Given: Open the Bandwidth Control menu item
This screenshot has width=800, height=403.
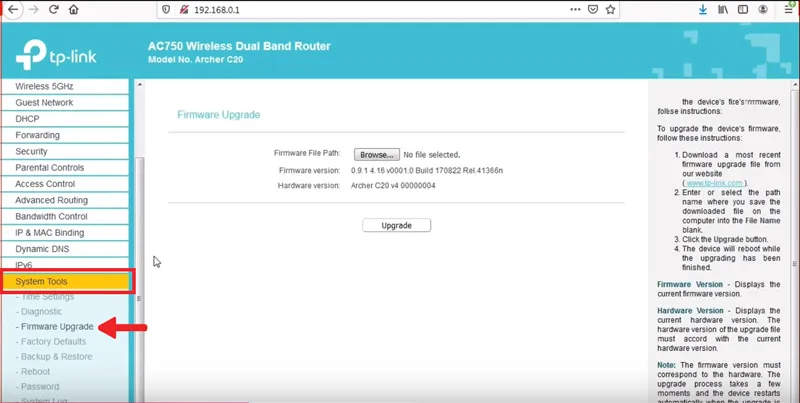Looking at the screenshot, I should tap(65, 217).
